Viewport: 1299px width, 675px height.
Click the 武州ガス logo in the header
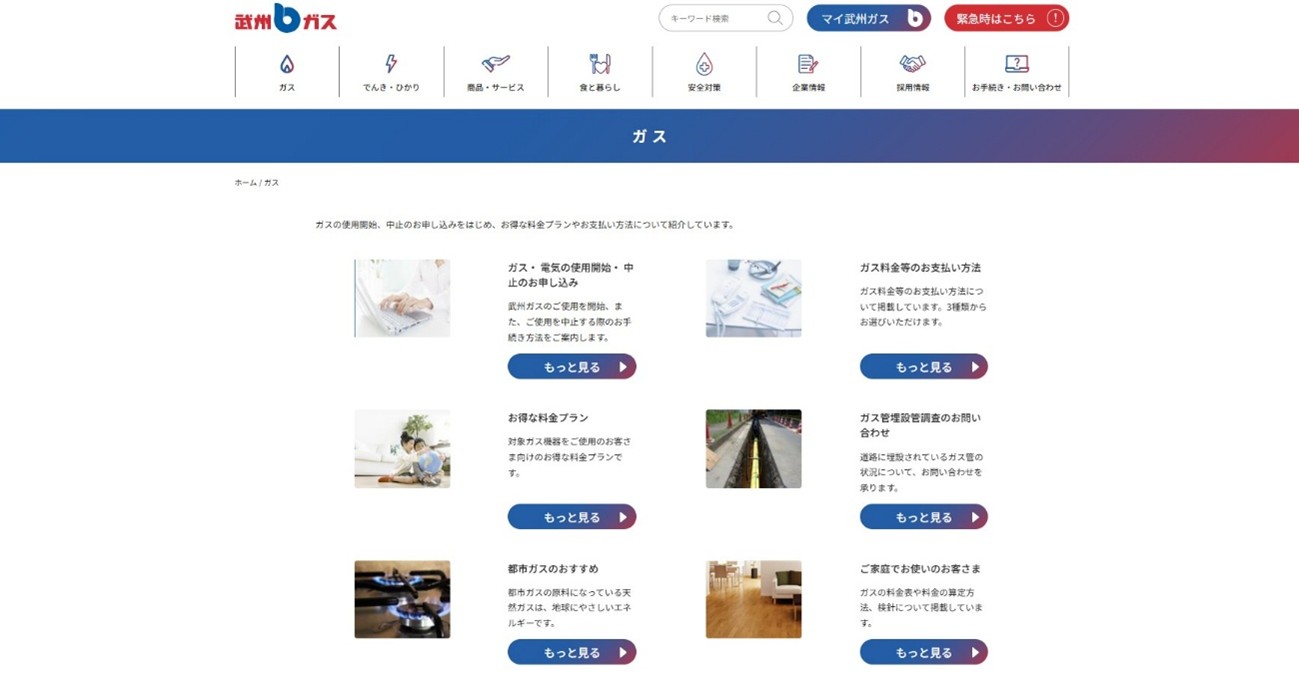[286, 19]
